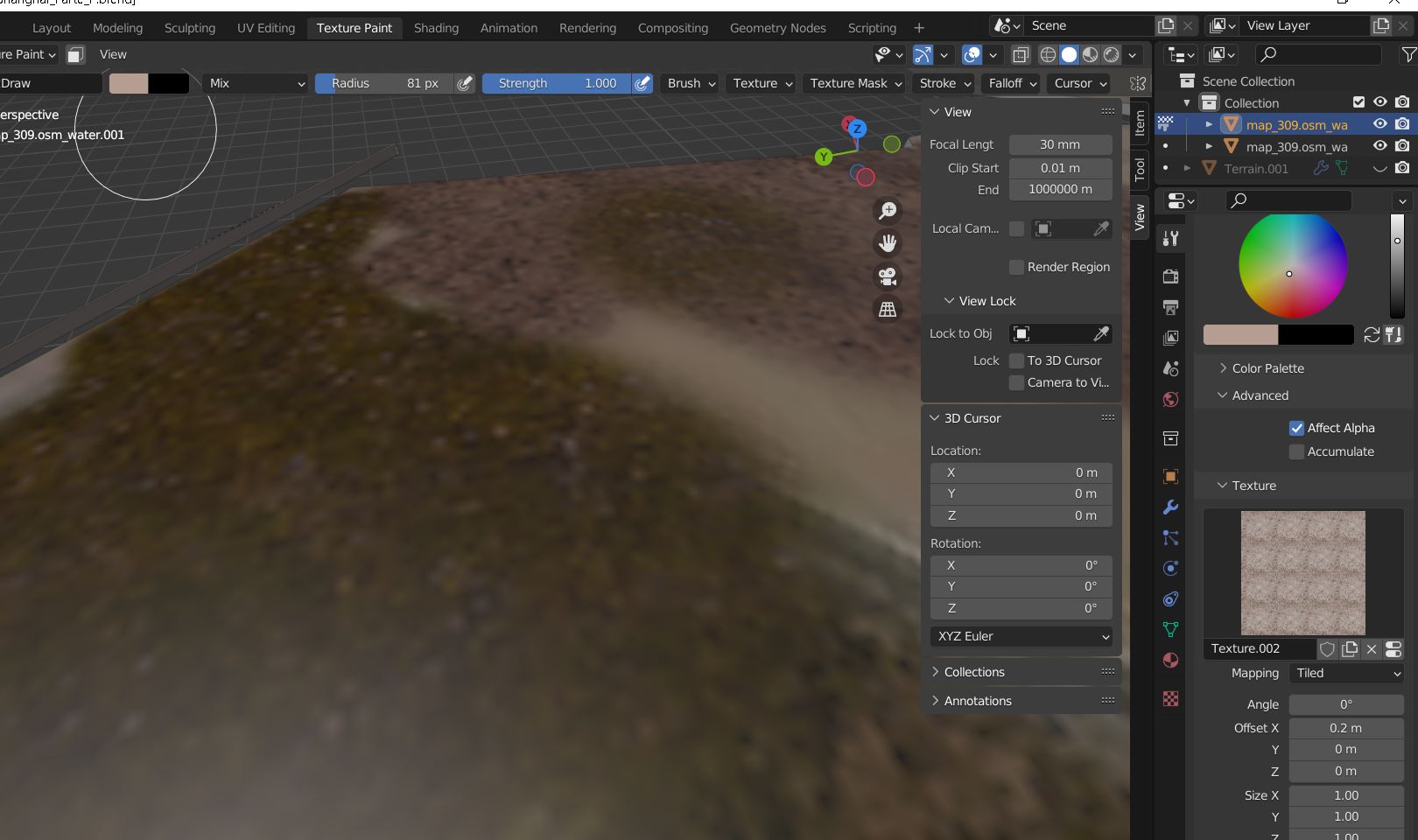Switch to the Shading workspace tab
The image size is (1418, 840).
point(436,28)
